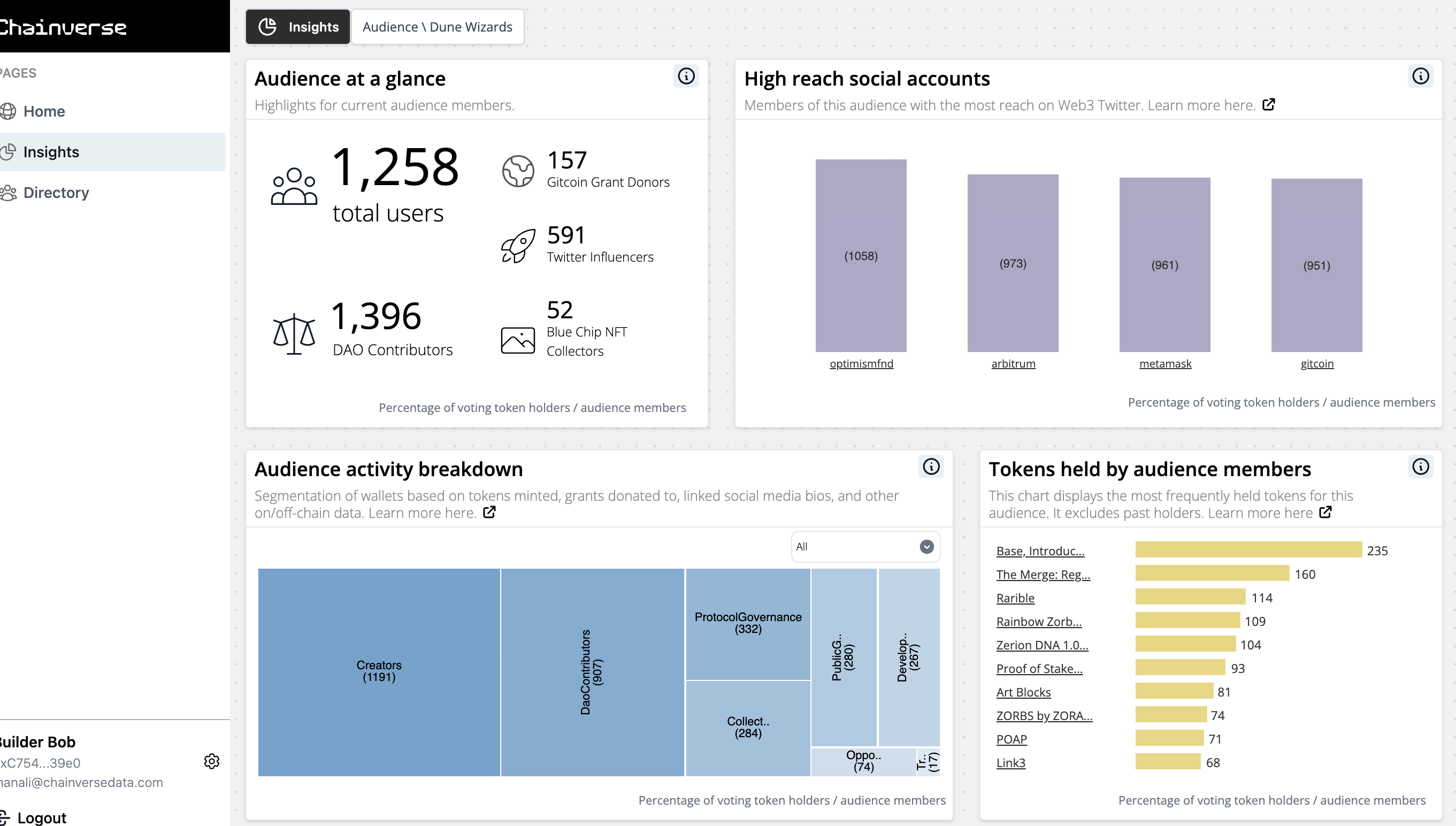
Task: Click the Logout button
Action: tap(41, 817)
